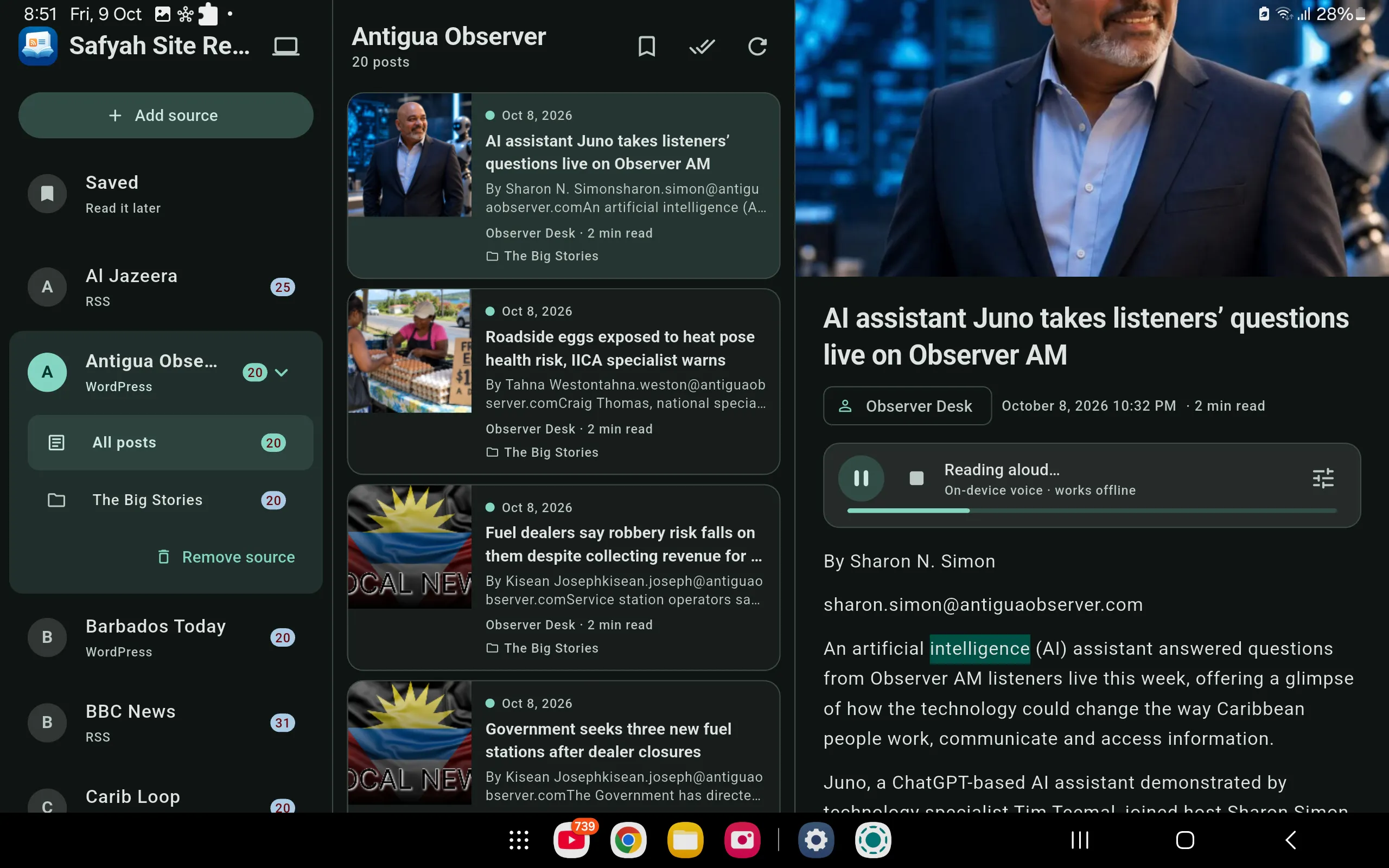Stop the read-aloud playback

pos(916,478)
